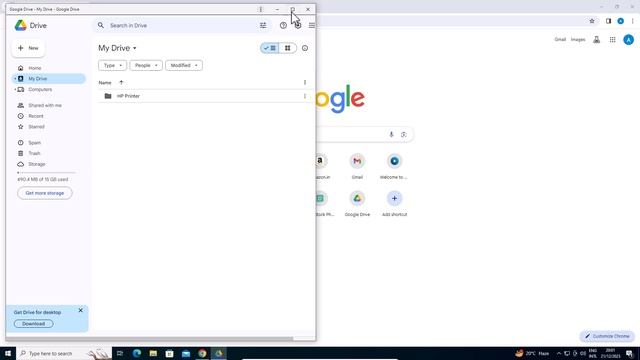The image size is (640, 360).
Task: Open the notification center icon
Action: point(629,353)
